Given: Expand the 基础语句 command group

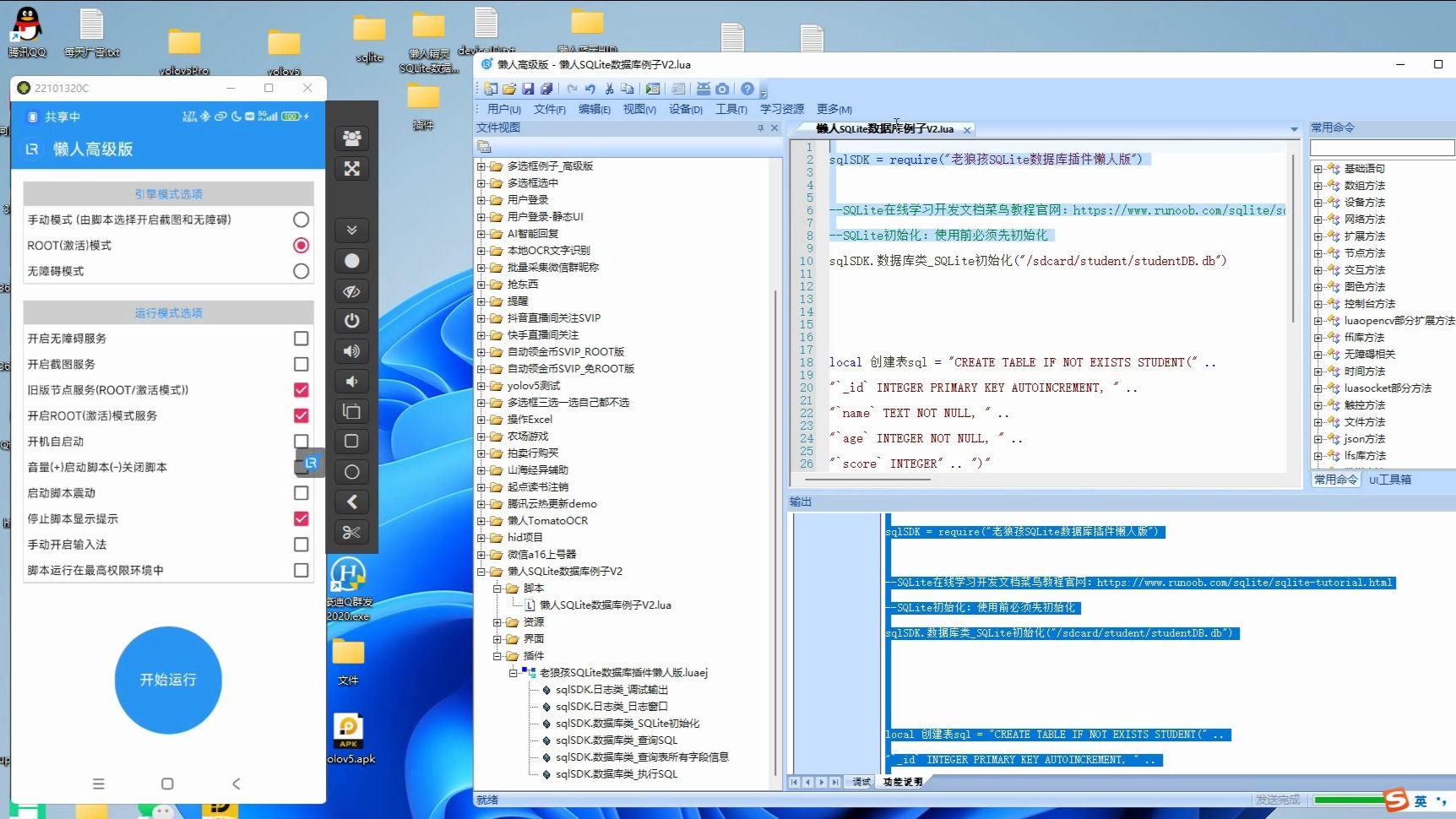Looking at the screenshot, I should pyautogui.click(x=1318, y=169).
